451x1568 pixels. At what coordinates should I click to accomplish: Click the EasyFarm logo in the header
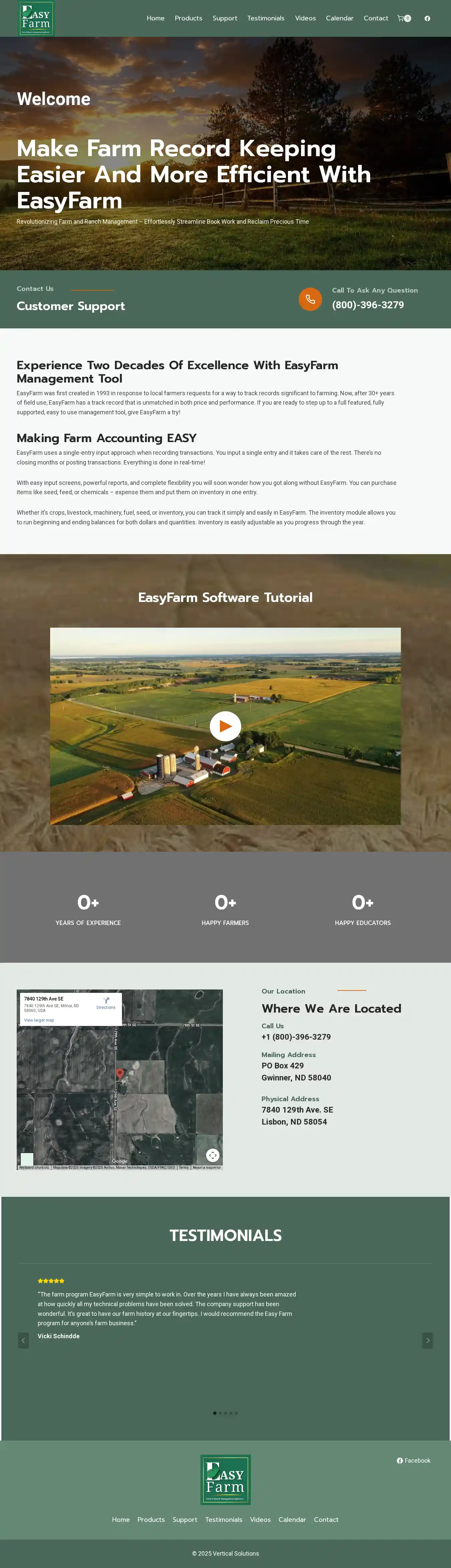coord(36,18)
